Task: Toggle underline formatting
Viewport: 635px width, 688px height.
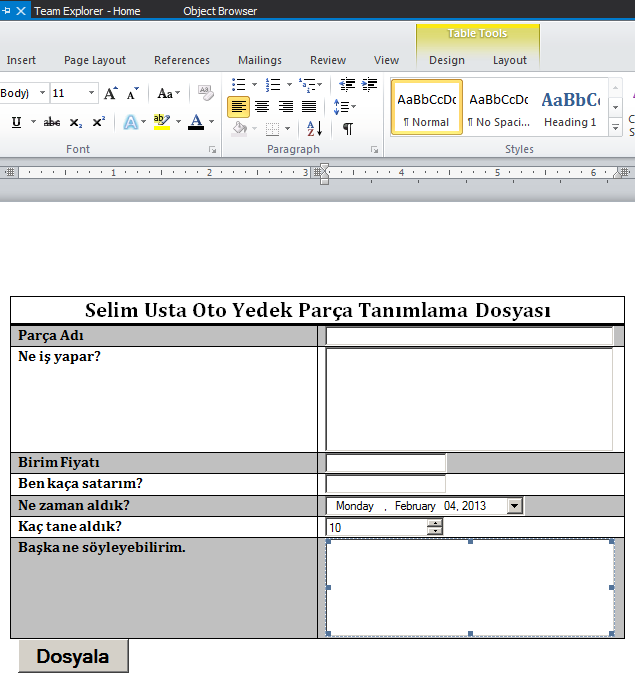Action: 16,122
